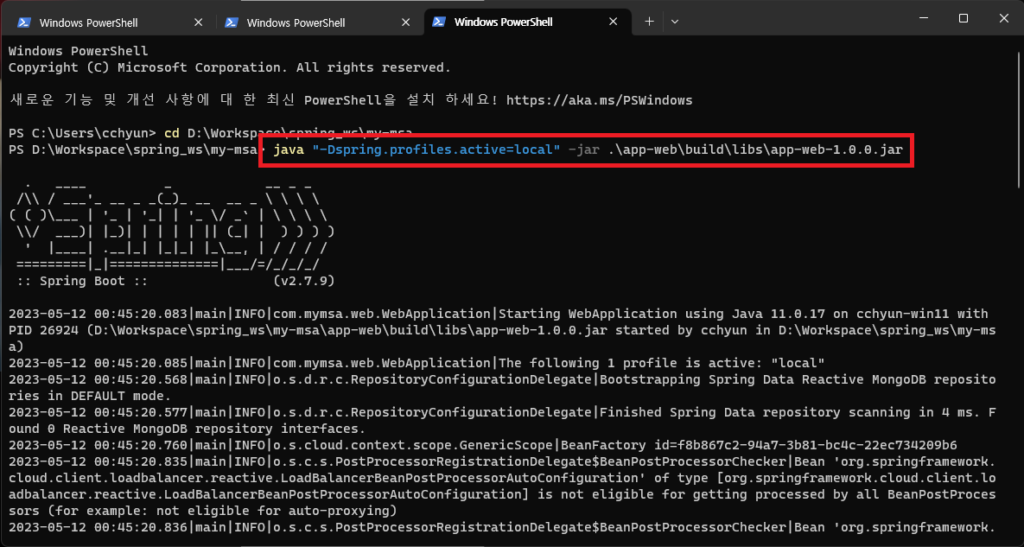Image resolution: width=1024 pixels, height=547 pixels.
Task: Close the Windows Terminal window
Action: point(1004,19)
